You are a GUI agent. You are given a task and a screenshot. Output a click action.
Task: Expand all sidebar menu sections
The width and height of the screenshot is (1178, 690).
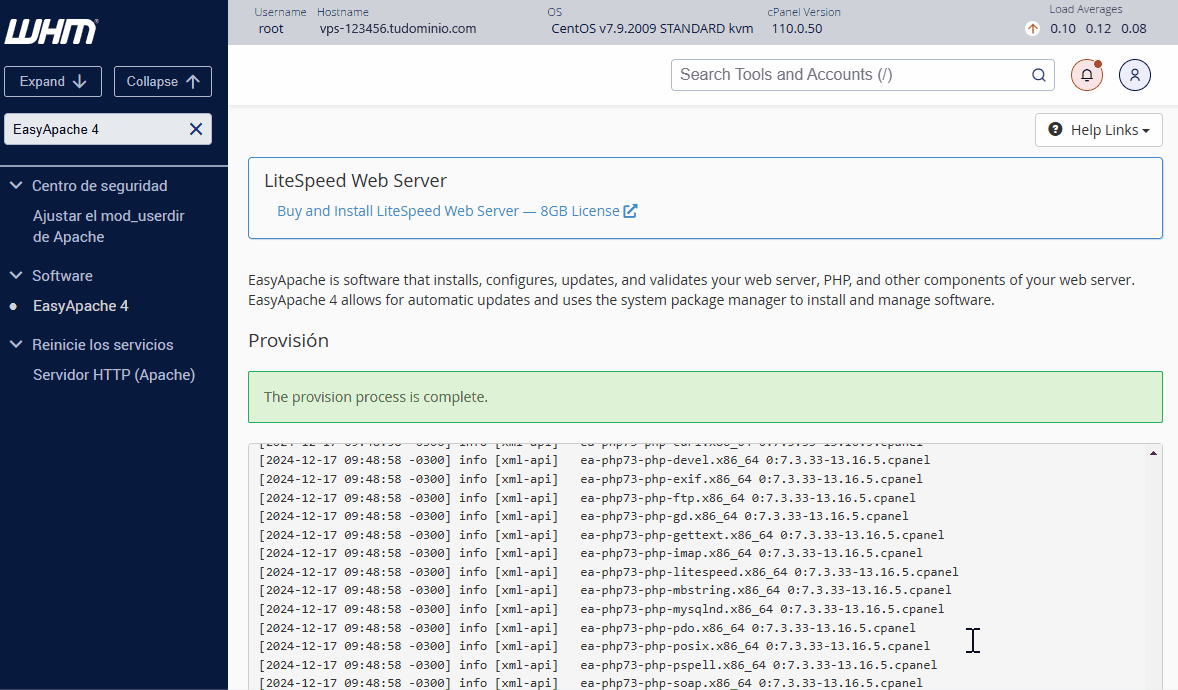click(x=53, y=81)
